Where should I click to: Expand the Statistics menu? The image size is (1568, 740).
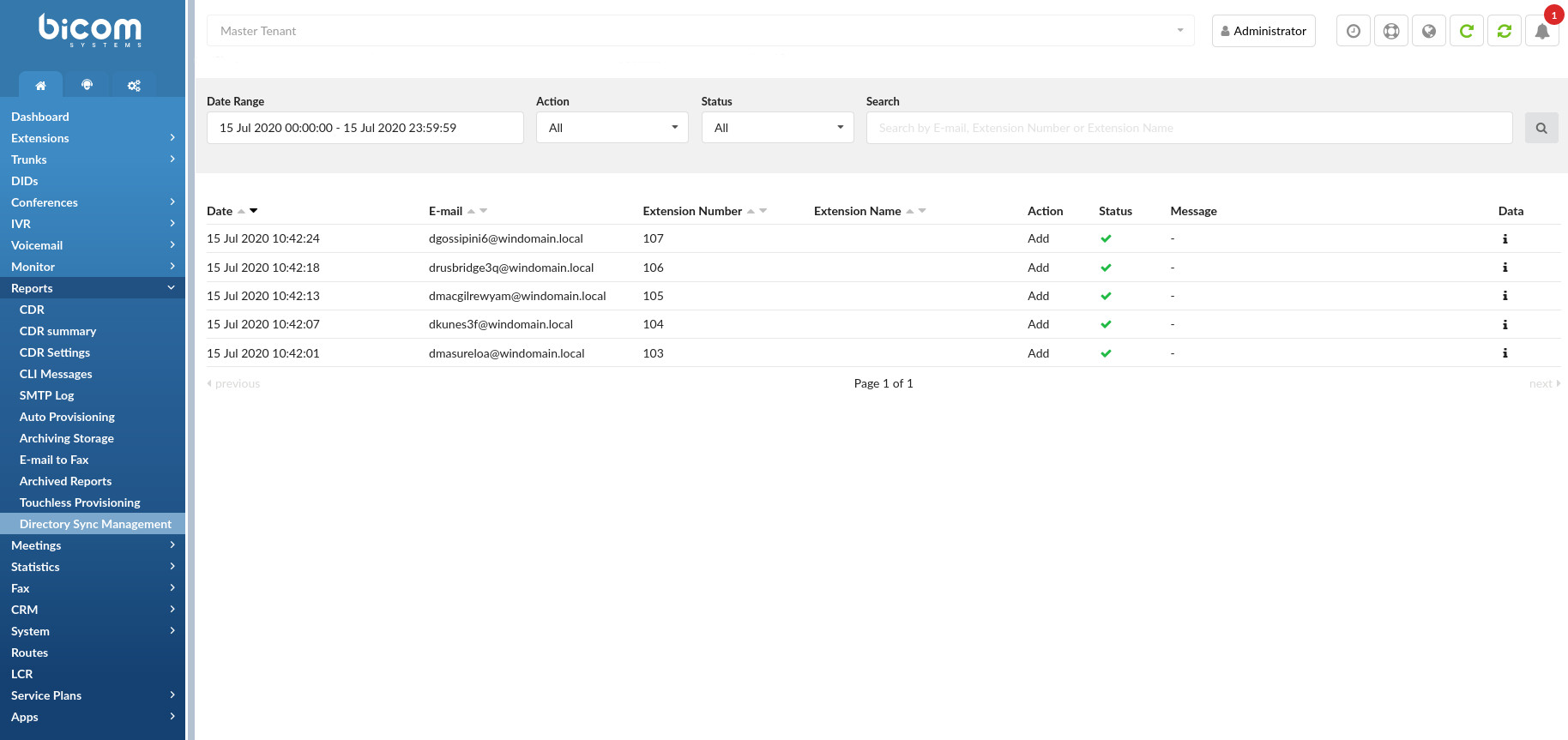pyautogui.click(x=93, y=567)
